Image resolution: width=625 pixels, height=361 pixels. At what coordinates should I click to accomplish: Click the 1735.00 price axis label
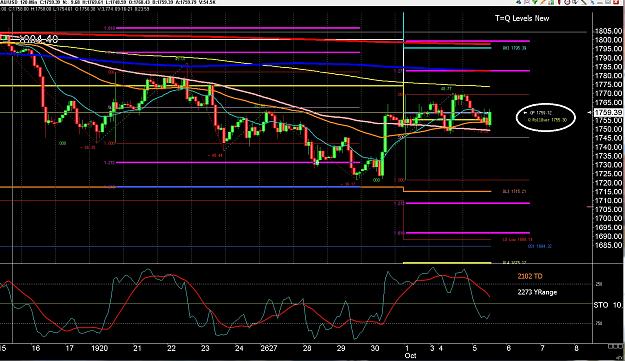point(608,156)
